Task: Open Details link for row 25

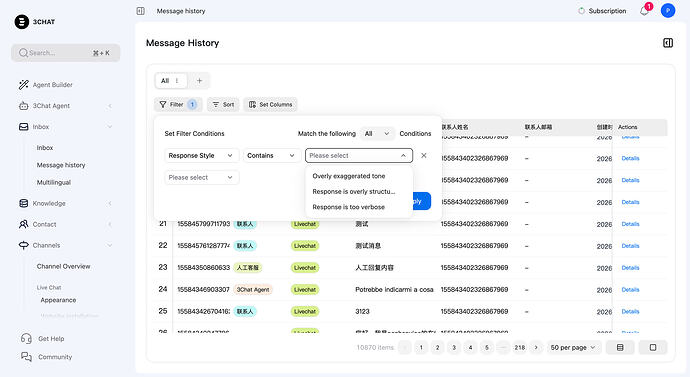Action: 630,311
